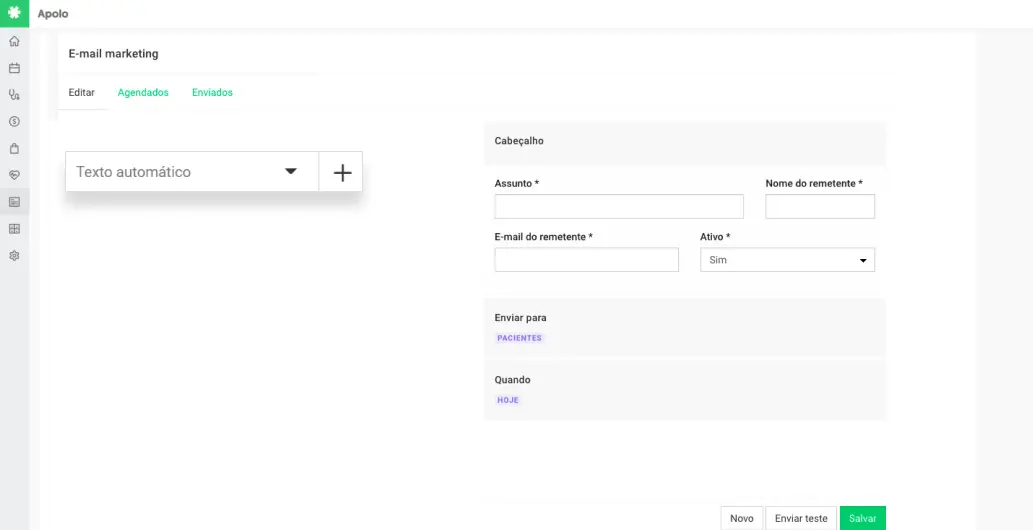Expand the Texto automático dropdown
Image resolution: width=1033 pixels, height=530 pixels.
click(192, 172)
